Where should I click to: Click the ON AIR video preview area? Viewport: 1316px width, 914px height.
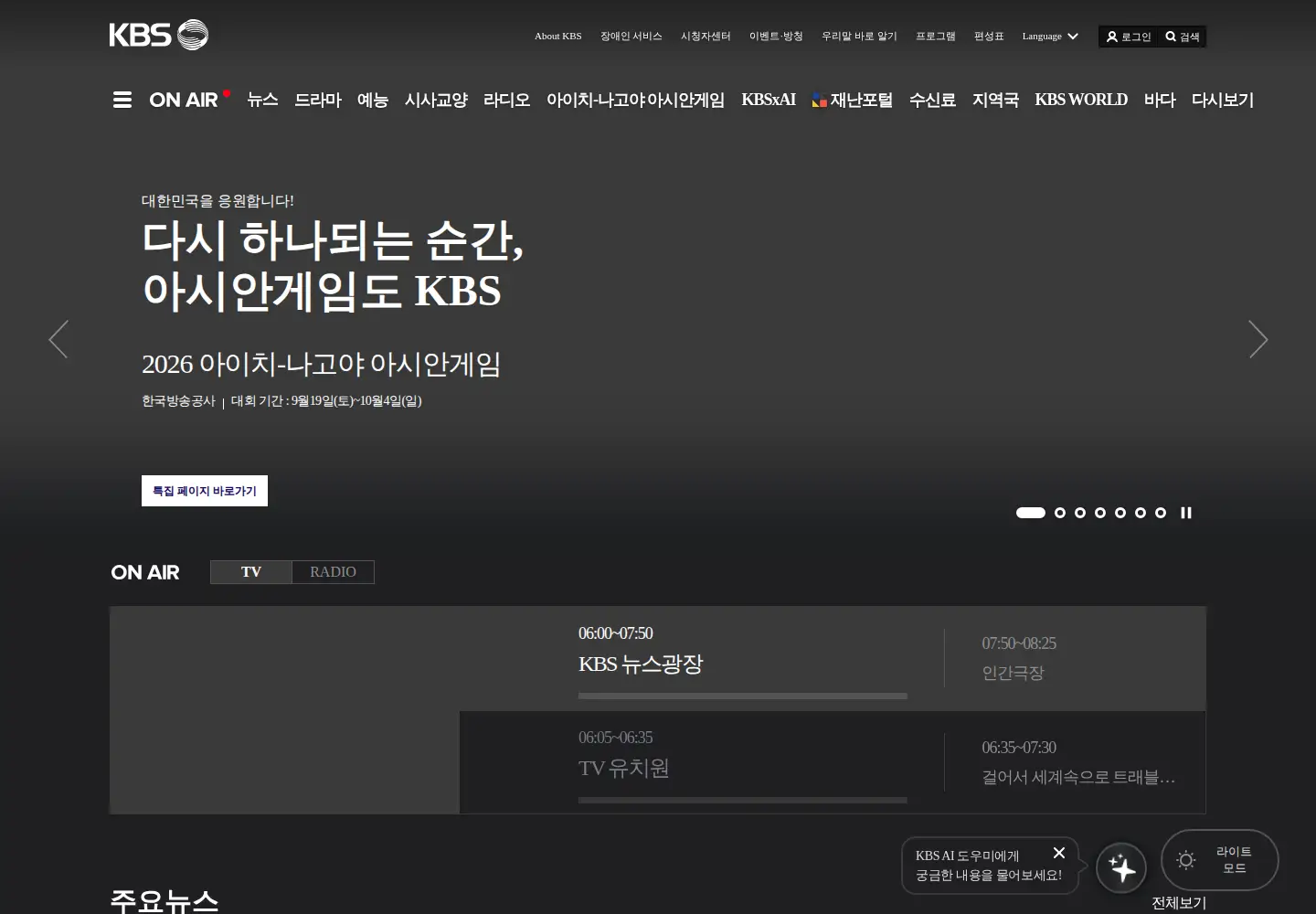[284, 710]
